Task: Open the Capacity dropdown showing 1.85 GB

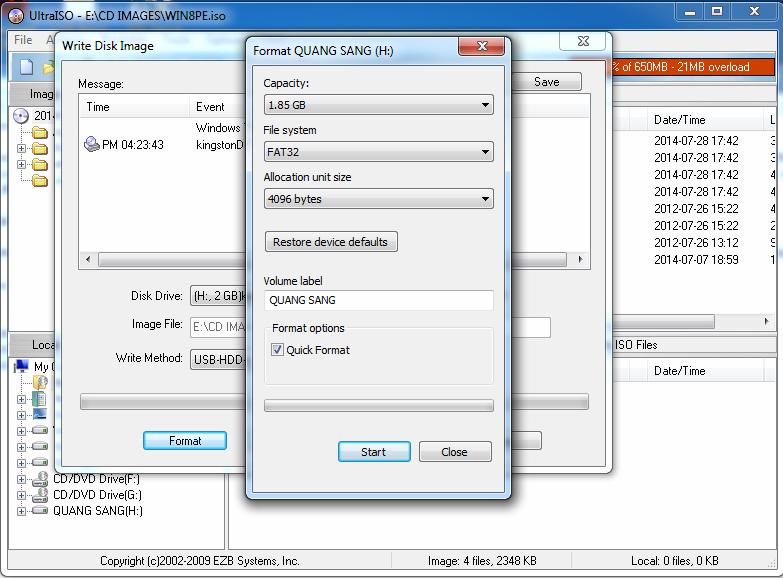Action: pyautogui.click(x=379, y=105)
